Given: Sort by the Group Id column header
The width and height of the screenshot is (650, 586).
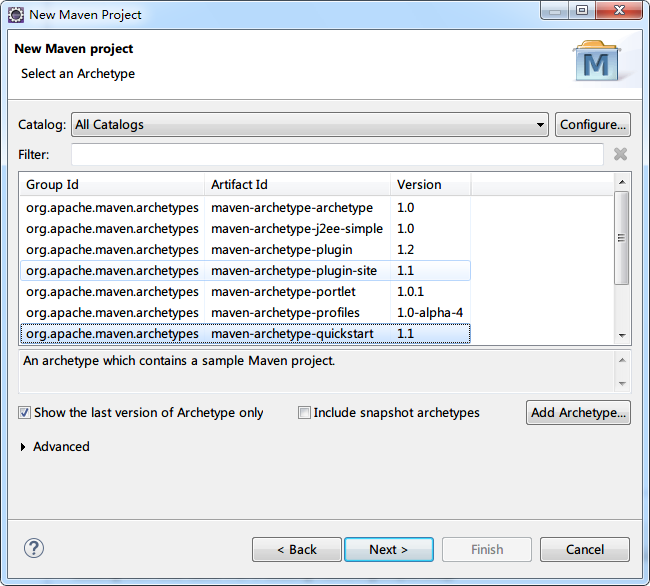Looking at the screenshot, I should (112, 184).
